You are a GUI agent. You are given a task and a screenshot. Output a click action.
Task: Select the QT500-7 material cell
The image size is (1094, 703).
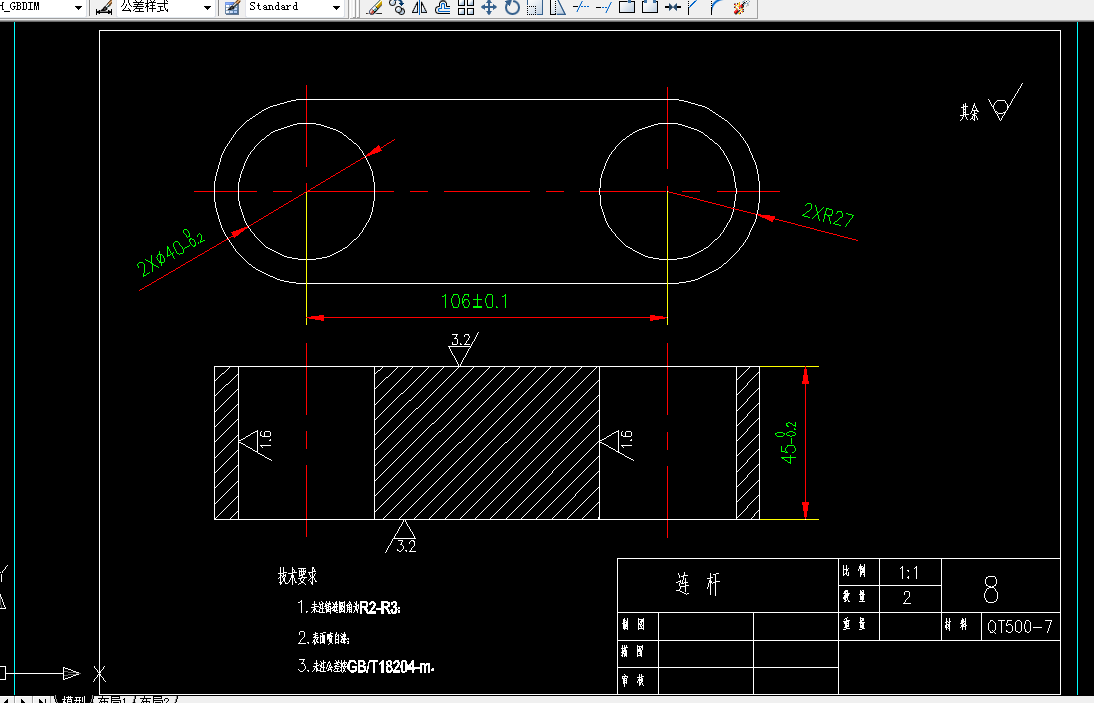click(x=1019, y=627)
